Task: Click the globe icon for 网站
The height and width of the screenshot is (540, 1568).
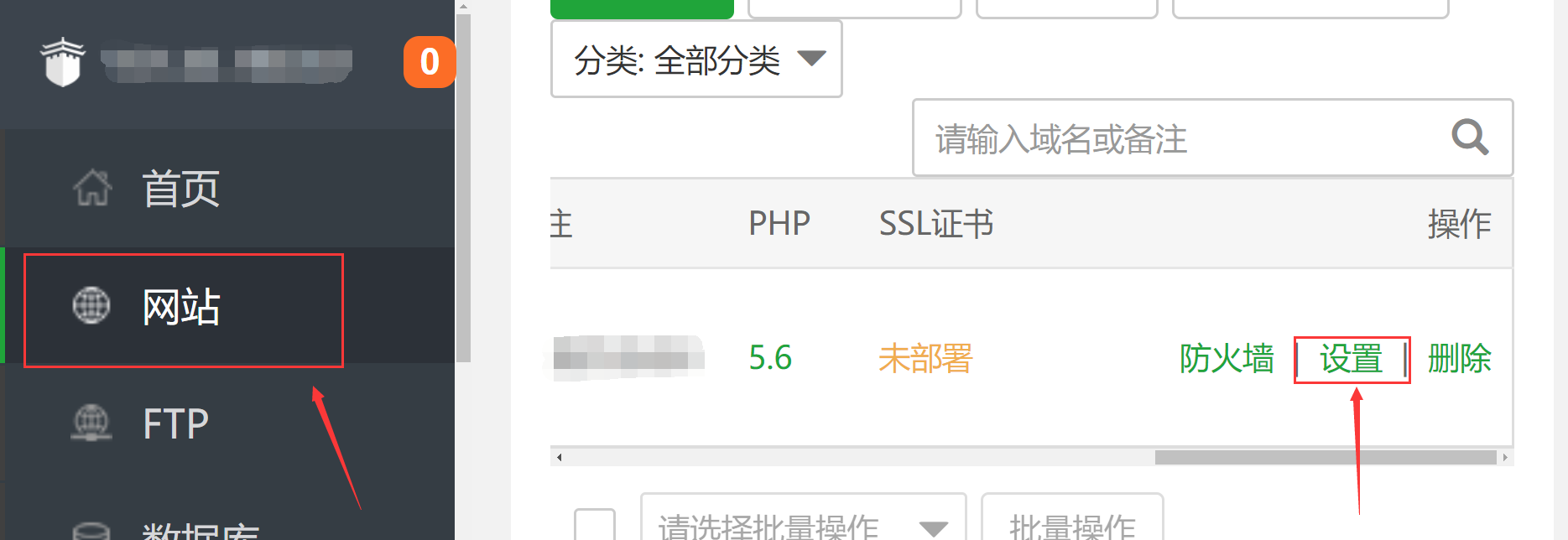Action: point(91,305)
